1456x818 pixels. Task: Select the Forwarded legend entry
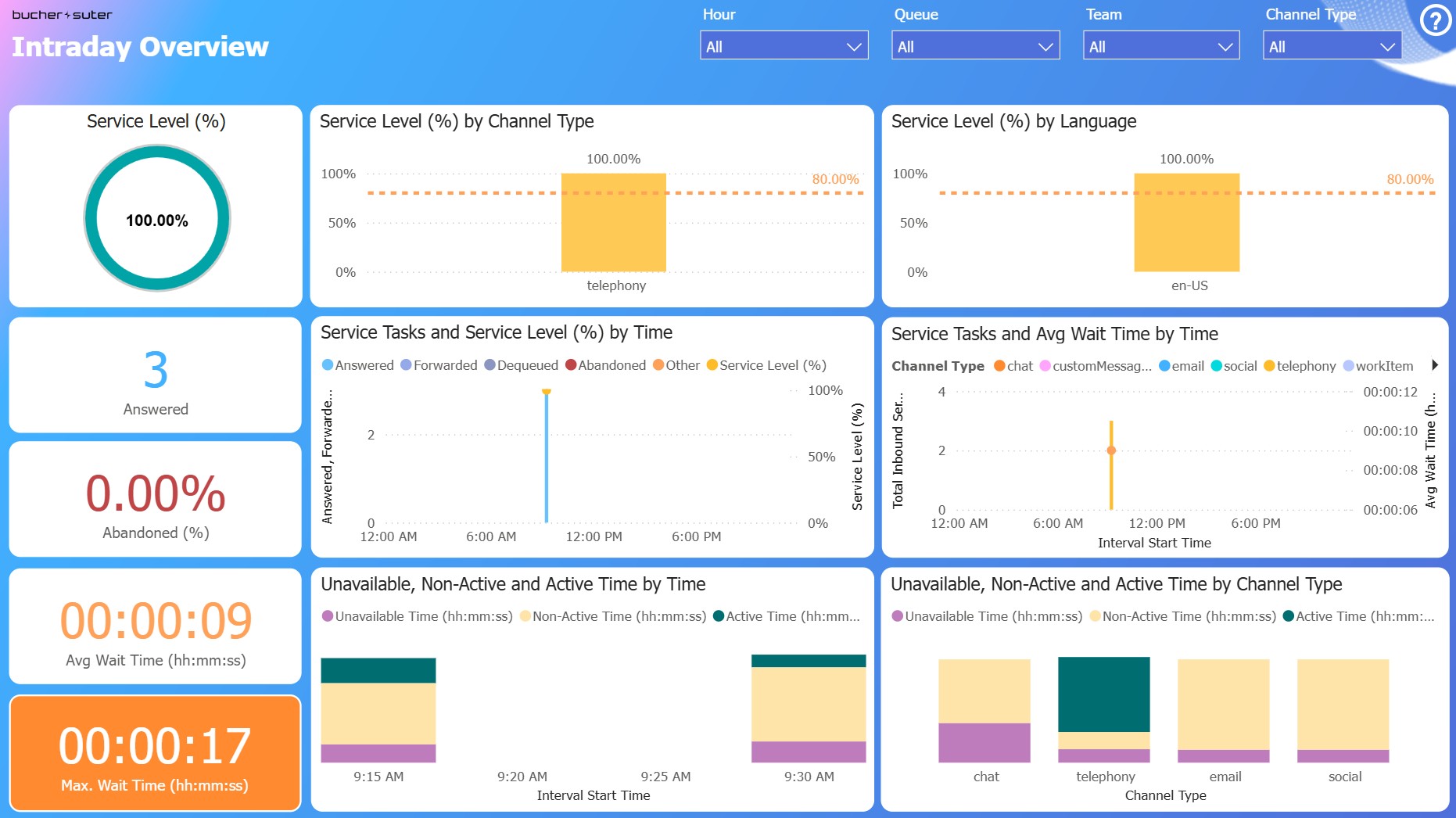pyautogui.click(x=439, y=365)
